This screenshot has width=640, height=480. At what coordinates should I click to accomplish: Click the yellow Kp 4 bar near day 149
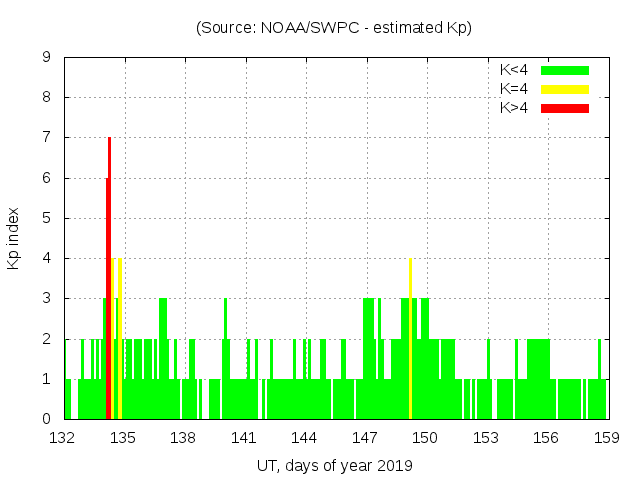tap(410, 340)
